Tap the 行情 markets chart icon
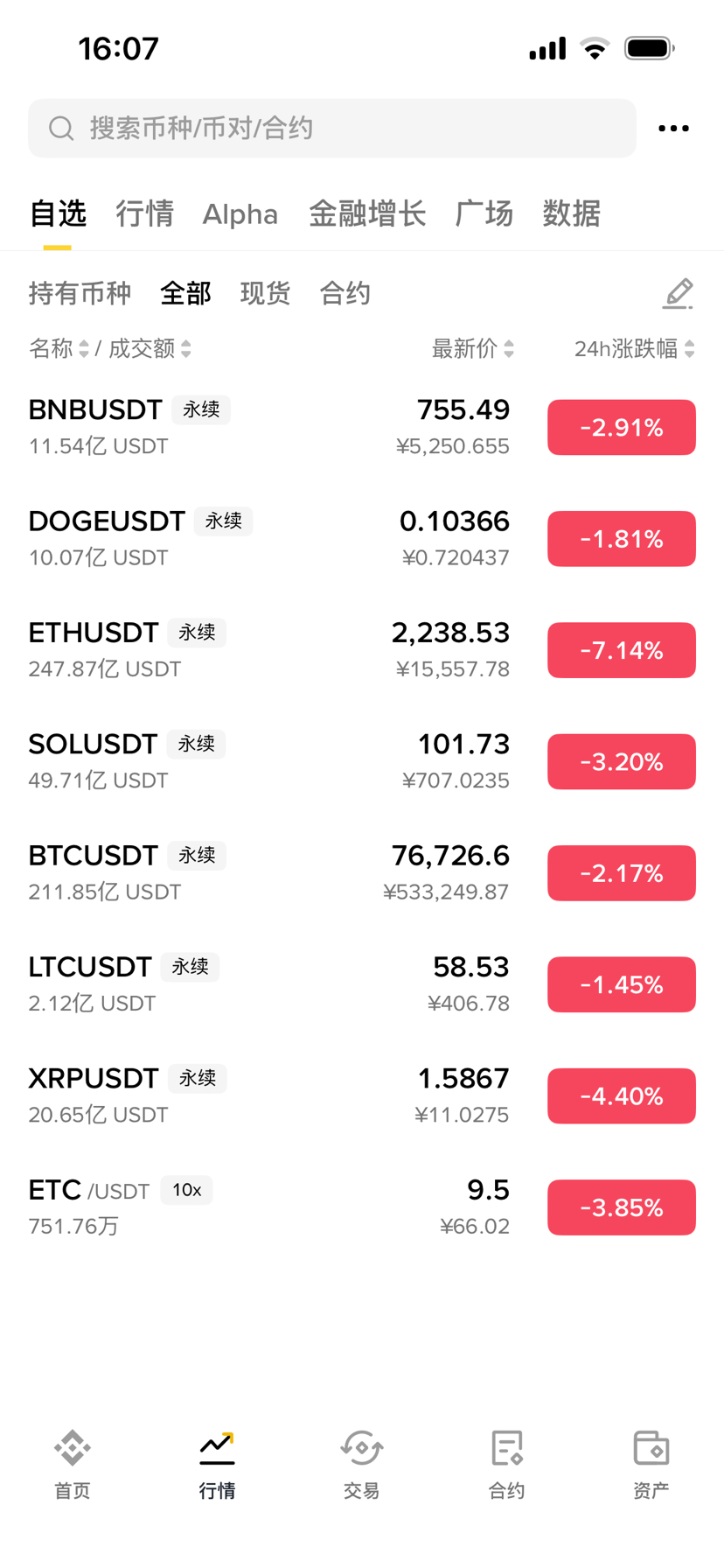 [x=217, y=1448]
